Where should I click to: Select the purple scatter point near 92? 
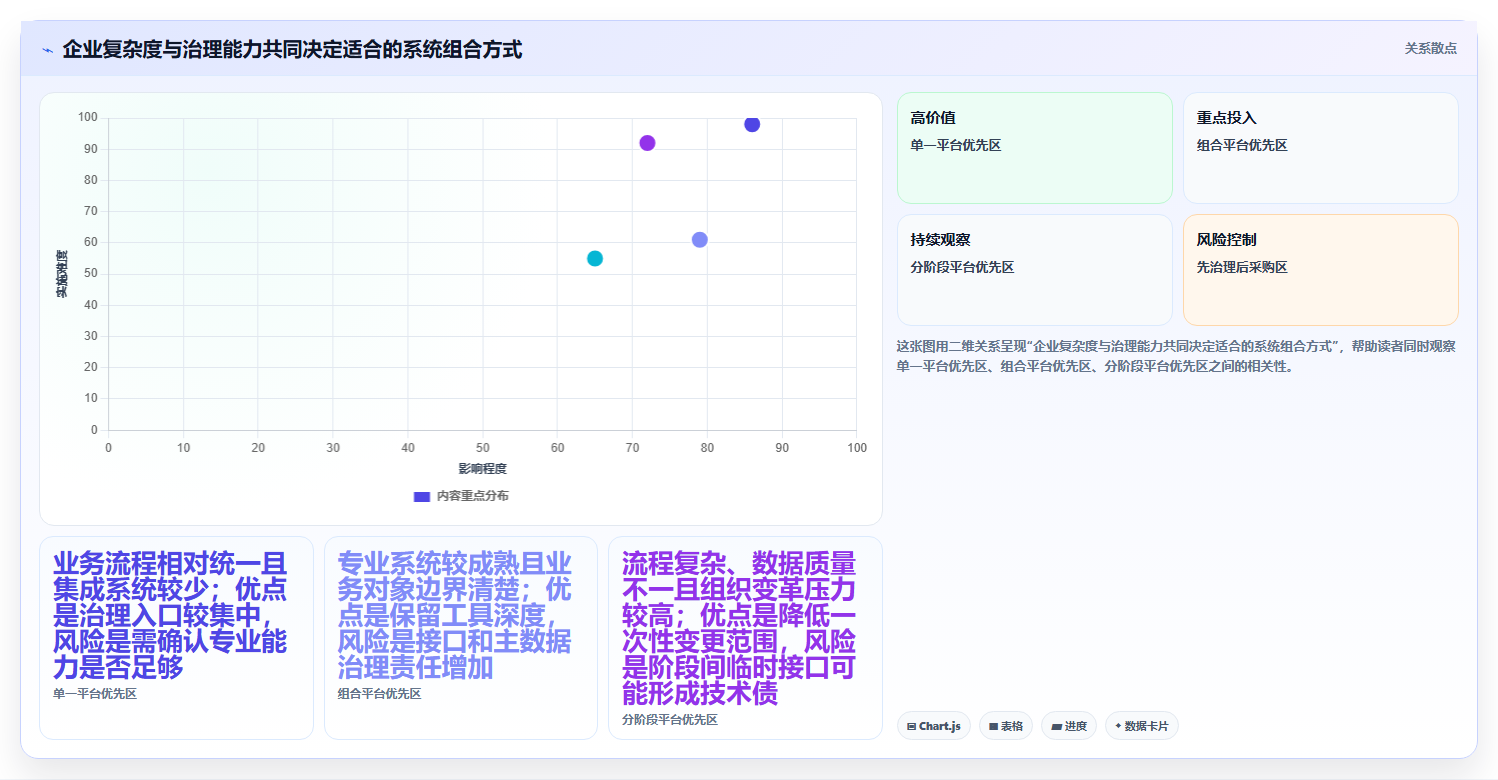point(647,143)
